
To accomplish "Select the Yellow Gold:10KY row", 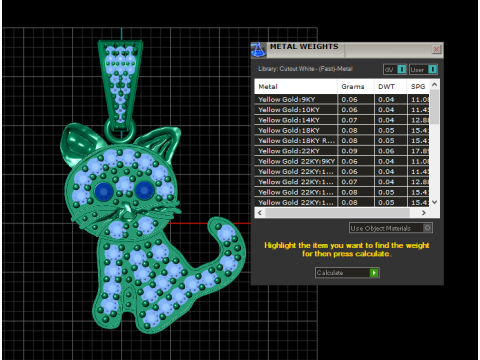I will [x=342, y=110].
